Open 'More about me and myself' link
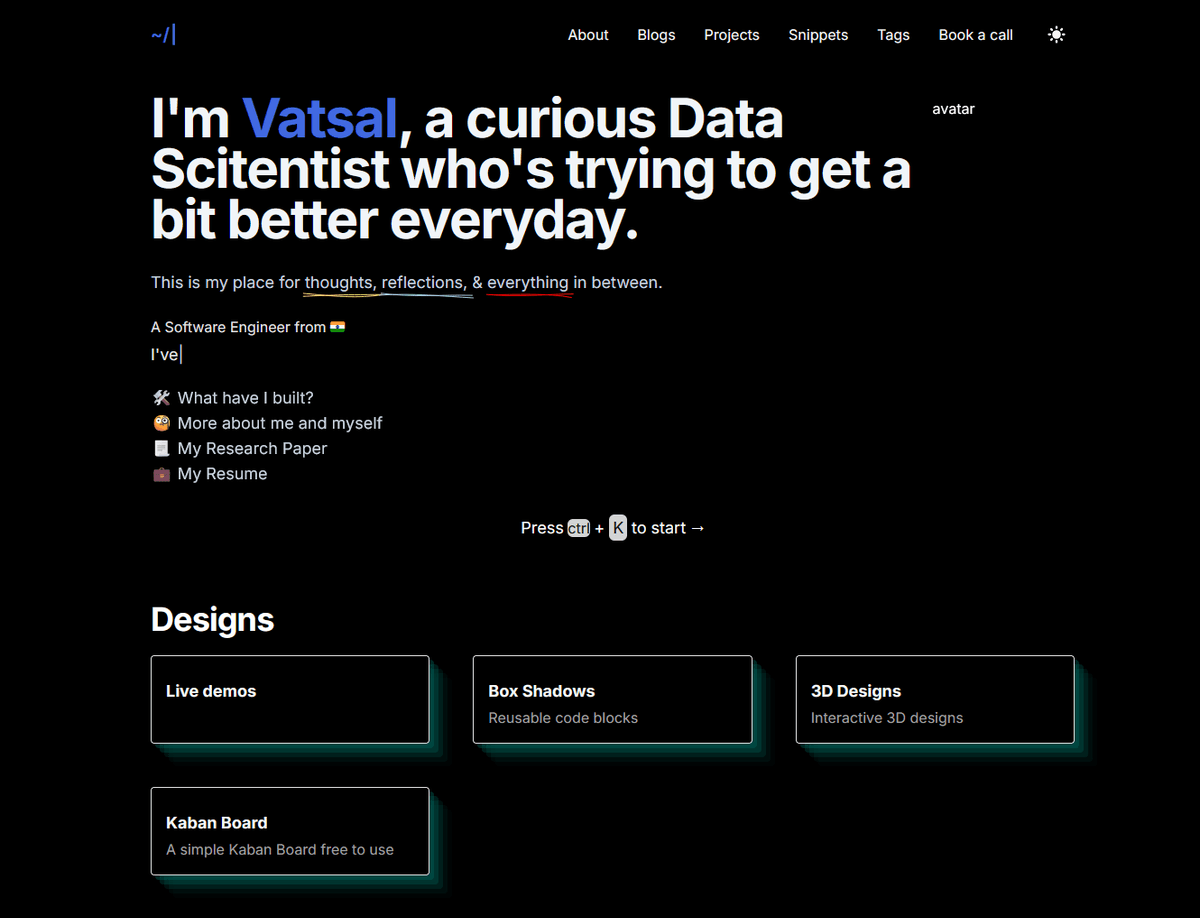Viewport: 1200px width, 918px height. point(280,423)
